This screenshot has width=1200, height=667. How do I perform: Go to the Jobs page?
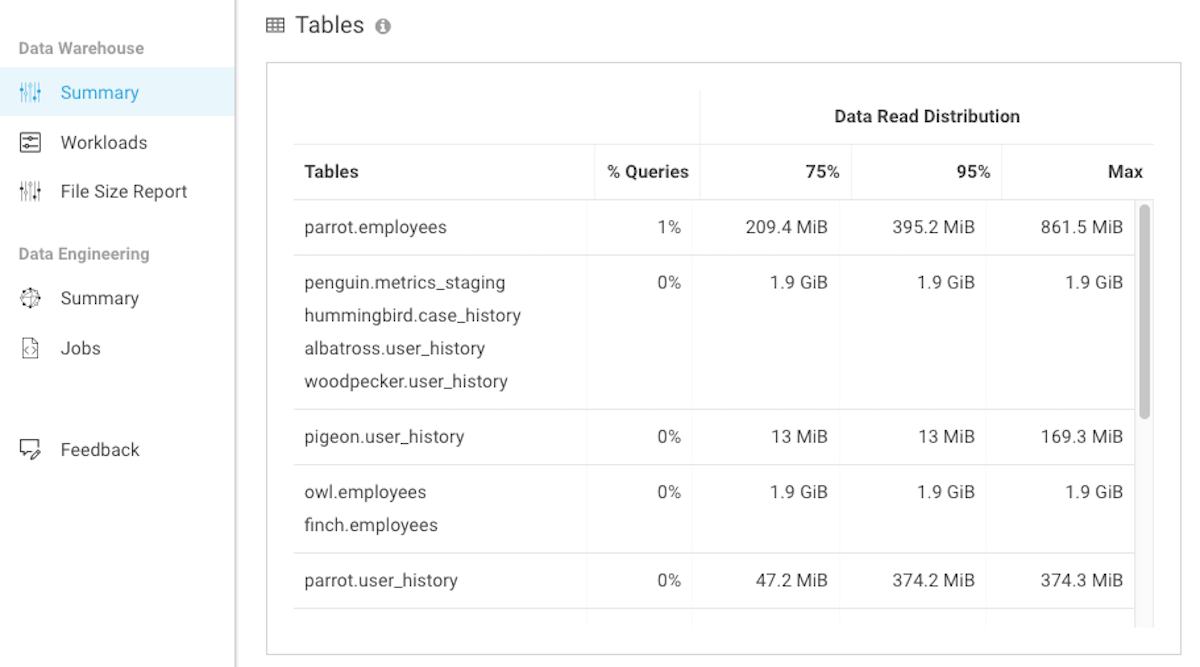(80, 349)
